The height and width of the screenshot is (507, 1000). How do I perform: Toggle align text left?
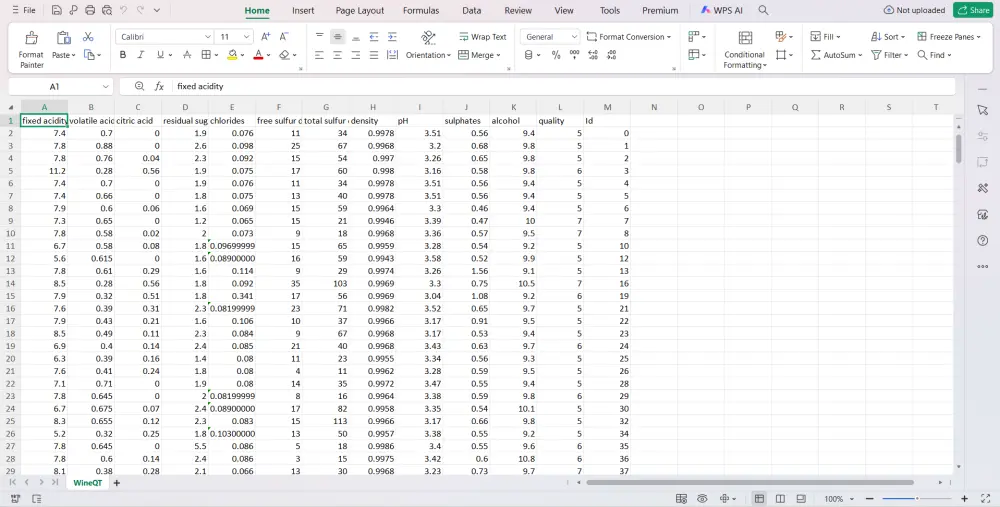tap(320, 55)
